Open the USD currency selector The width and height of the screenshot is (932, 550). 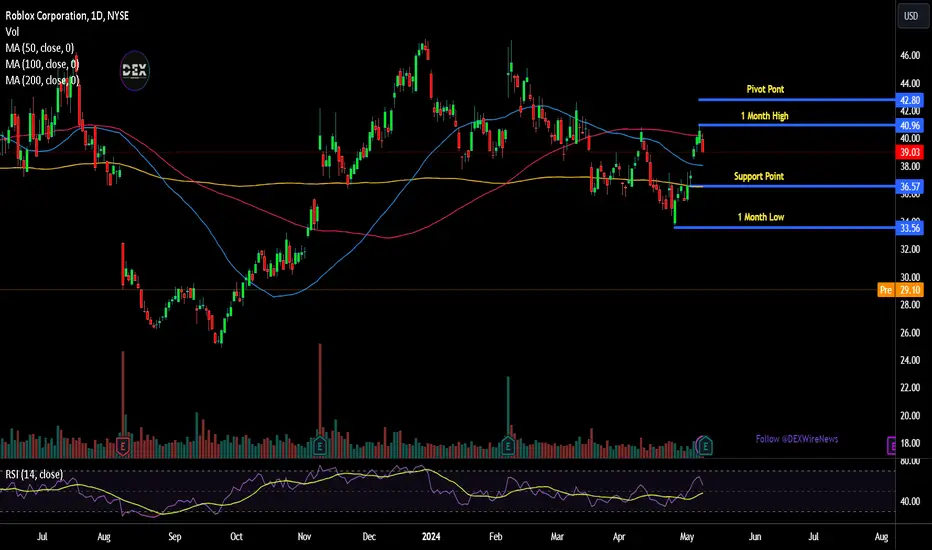point(911,16)
